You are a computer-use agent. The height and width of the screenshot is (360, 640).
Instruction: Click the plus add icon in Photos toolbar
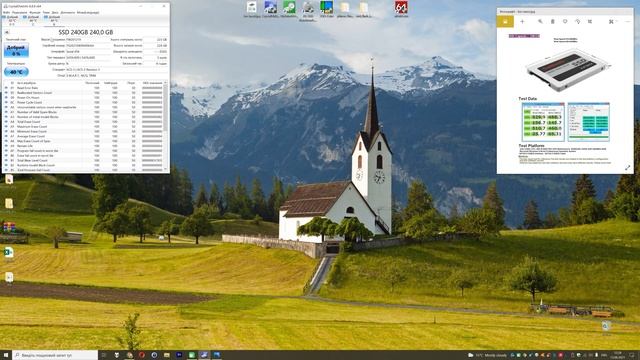(522, 22)
